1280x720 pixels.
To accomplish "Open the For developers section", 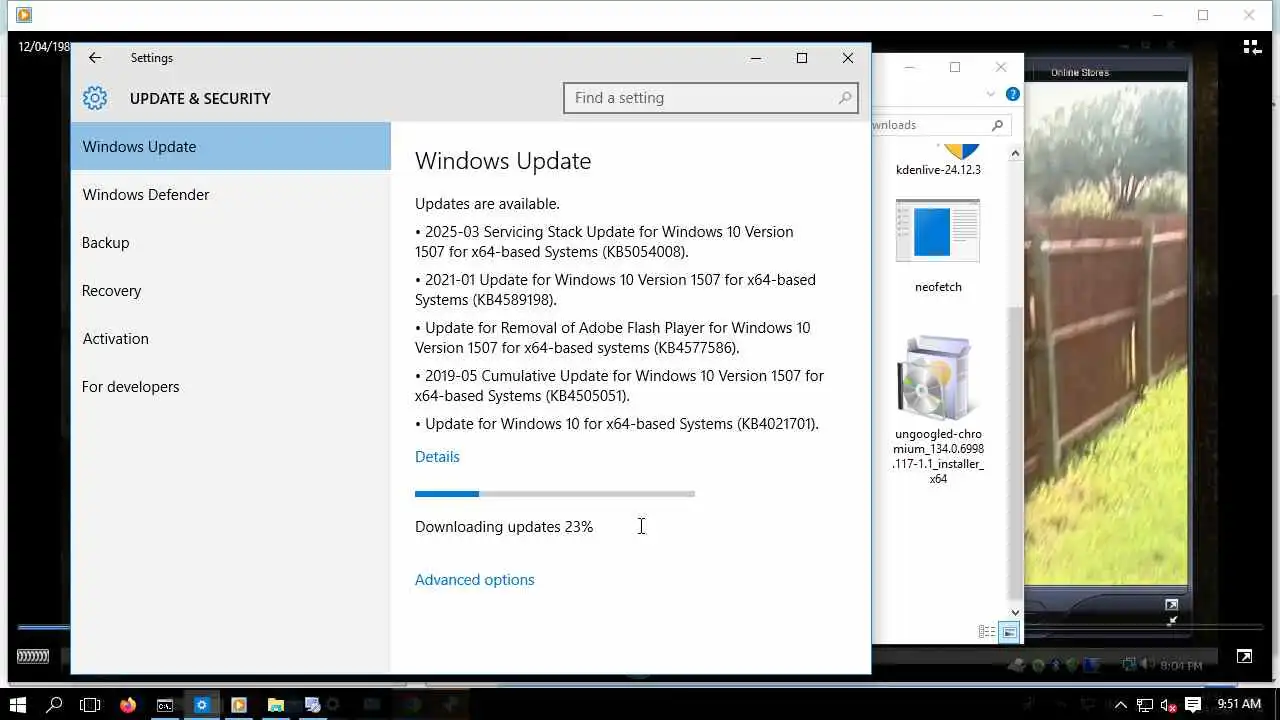I will [231, 386].
